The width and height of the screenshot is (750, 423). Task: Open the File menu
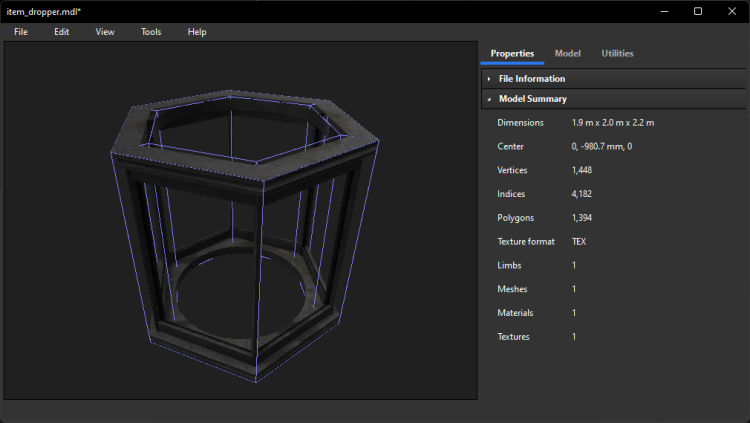click(20, 32)
